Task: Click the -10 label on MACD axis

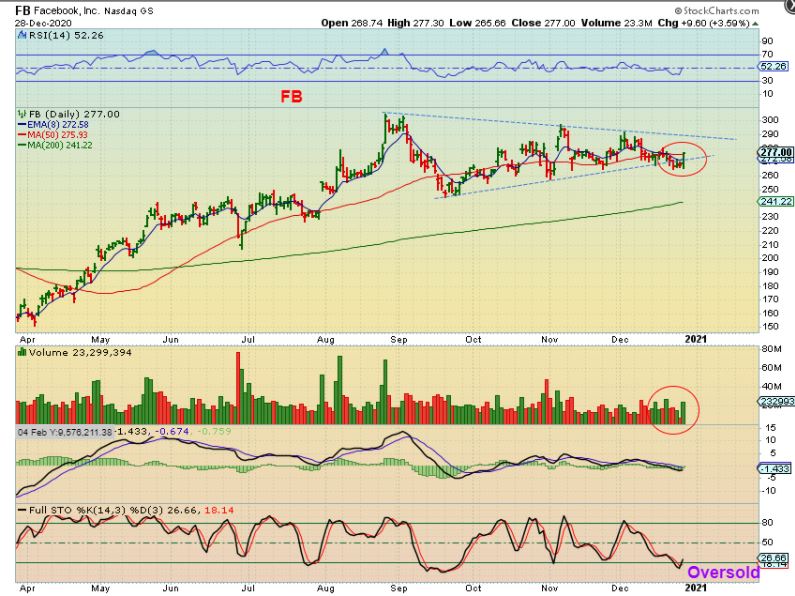Action: (768, 491)
